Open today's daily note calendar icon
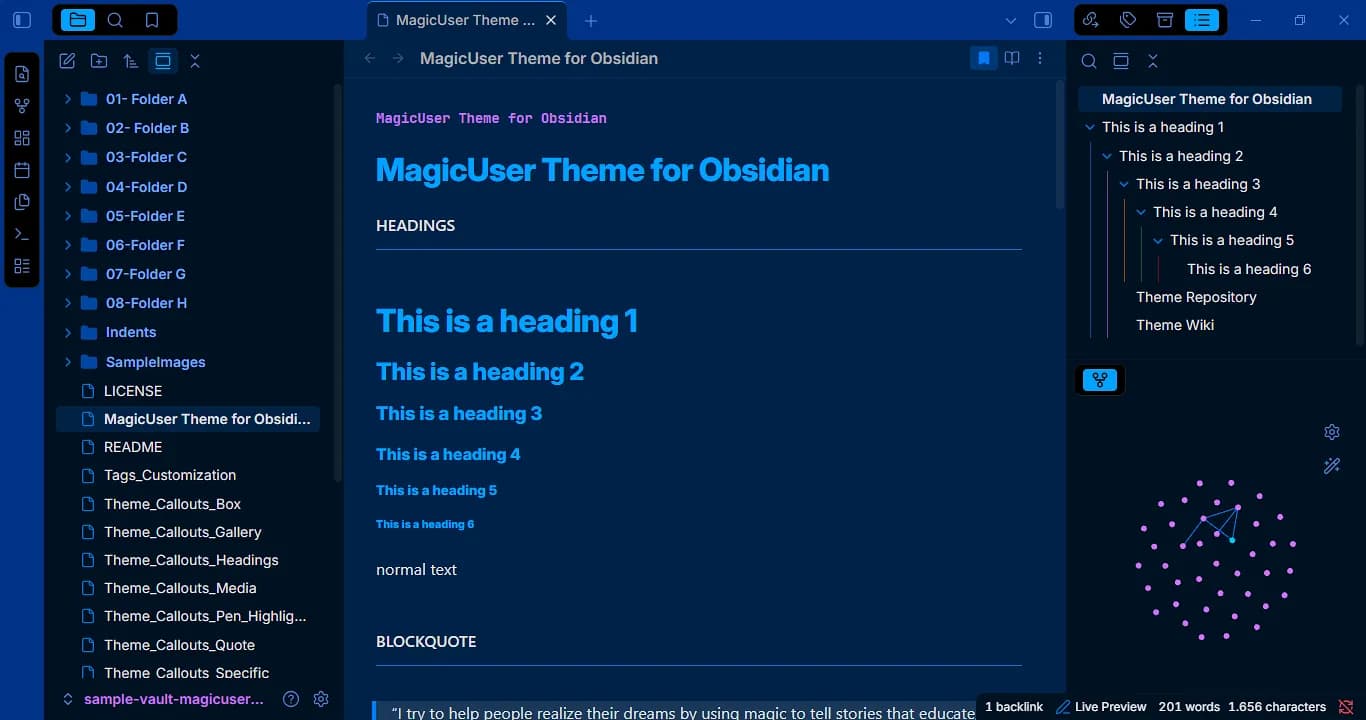 [x=22, y=170]
